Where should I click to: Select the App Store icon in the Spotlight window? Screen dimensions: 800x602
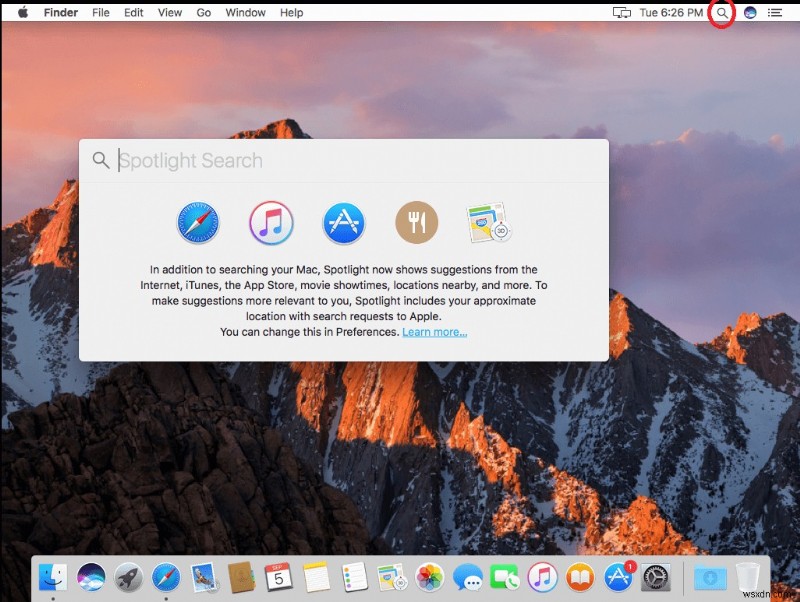click(x=342, y=222)
